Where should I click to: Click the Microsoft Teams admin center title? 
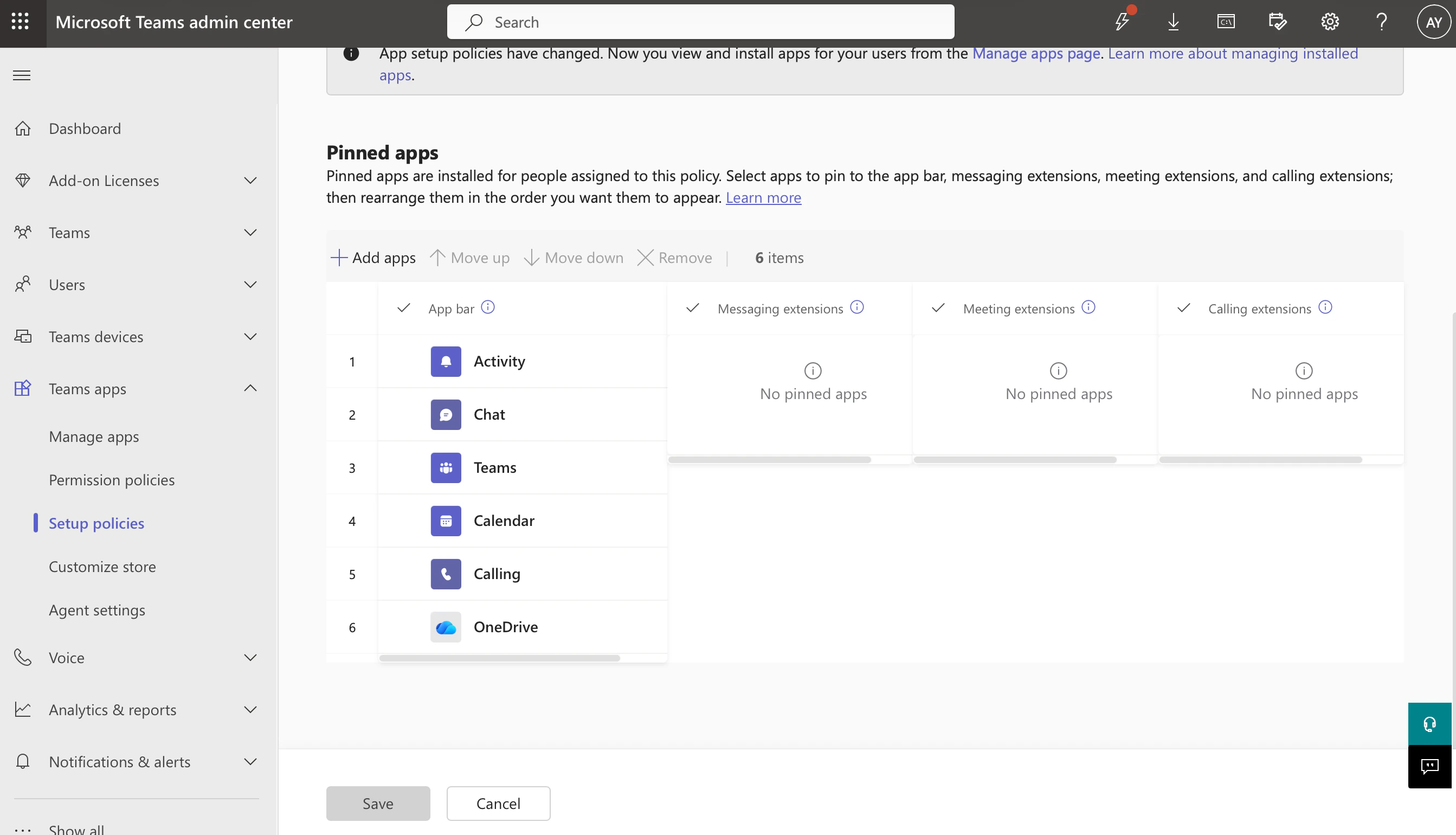click(173, 22)
